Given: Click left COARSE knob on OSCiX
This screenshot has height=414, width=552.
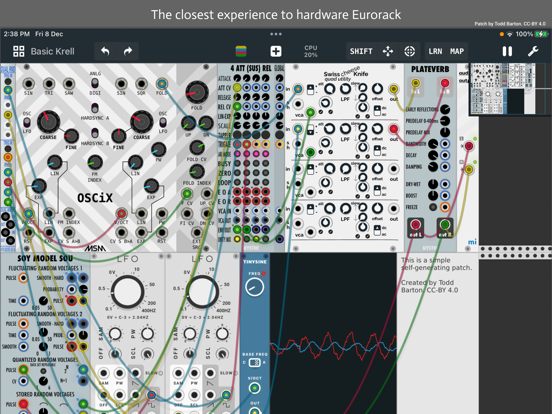Looking at the screenshot, I should click(48, 121).
